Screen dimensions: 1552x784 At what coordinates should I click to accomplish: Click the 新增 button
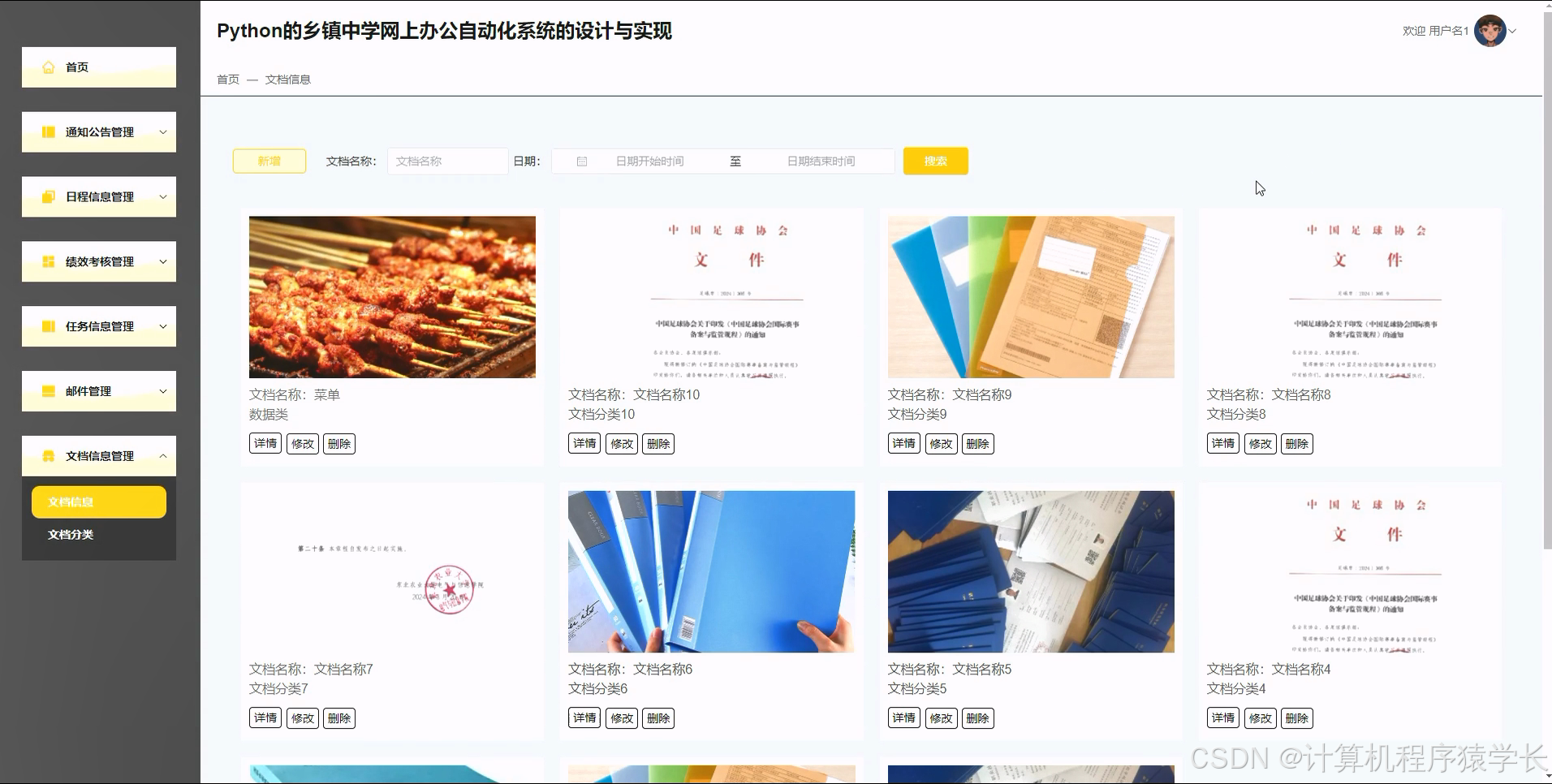pyautogui.click(x=269, y=161)
